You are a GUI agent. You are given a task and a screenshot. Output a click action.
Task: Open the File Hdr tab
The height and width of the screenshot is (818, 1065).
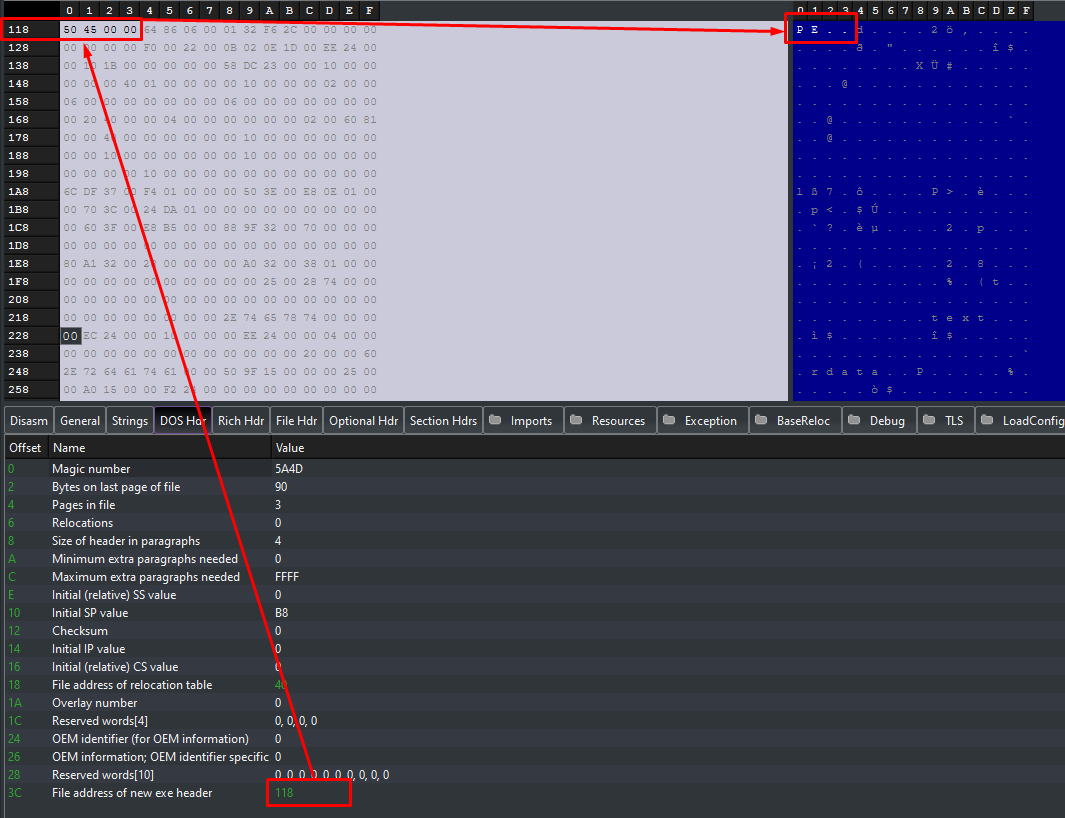coord(296,421)
